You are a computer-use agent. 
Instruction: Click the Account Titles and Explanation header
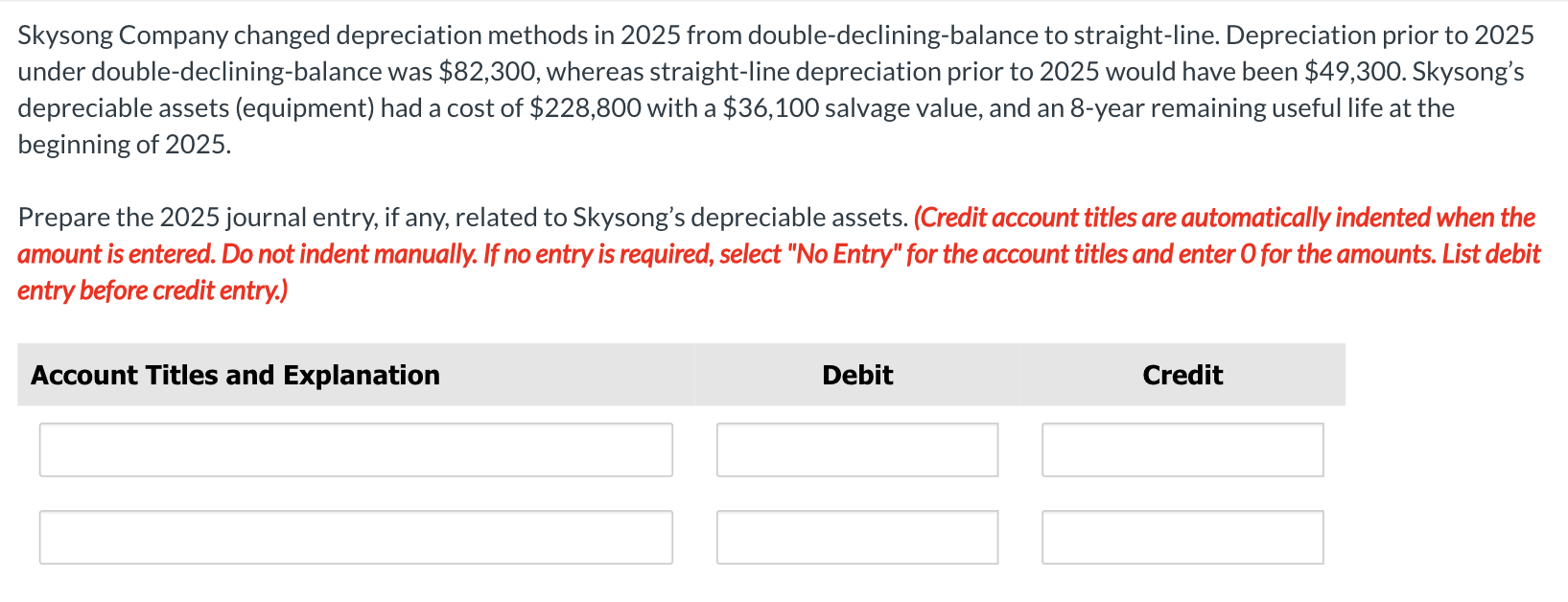click(234, 375)
